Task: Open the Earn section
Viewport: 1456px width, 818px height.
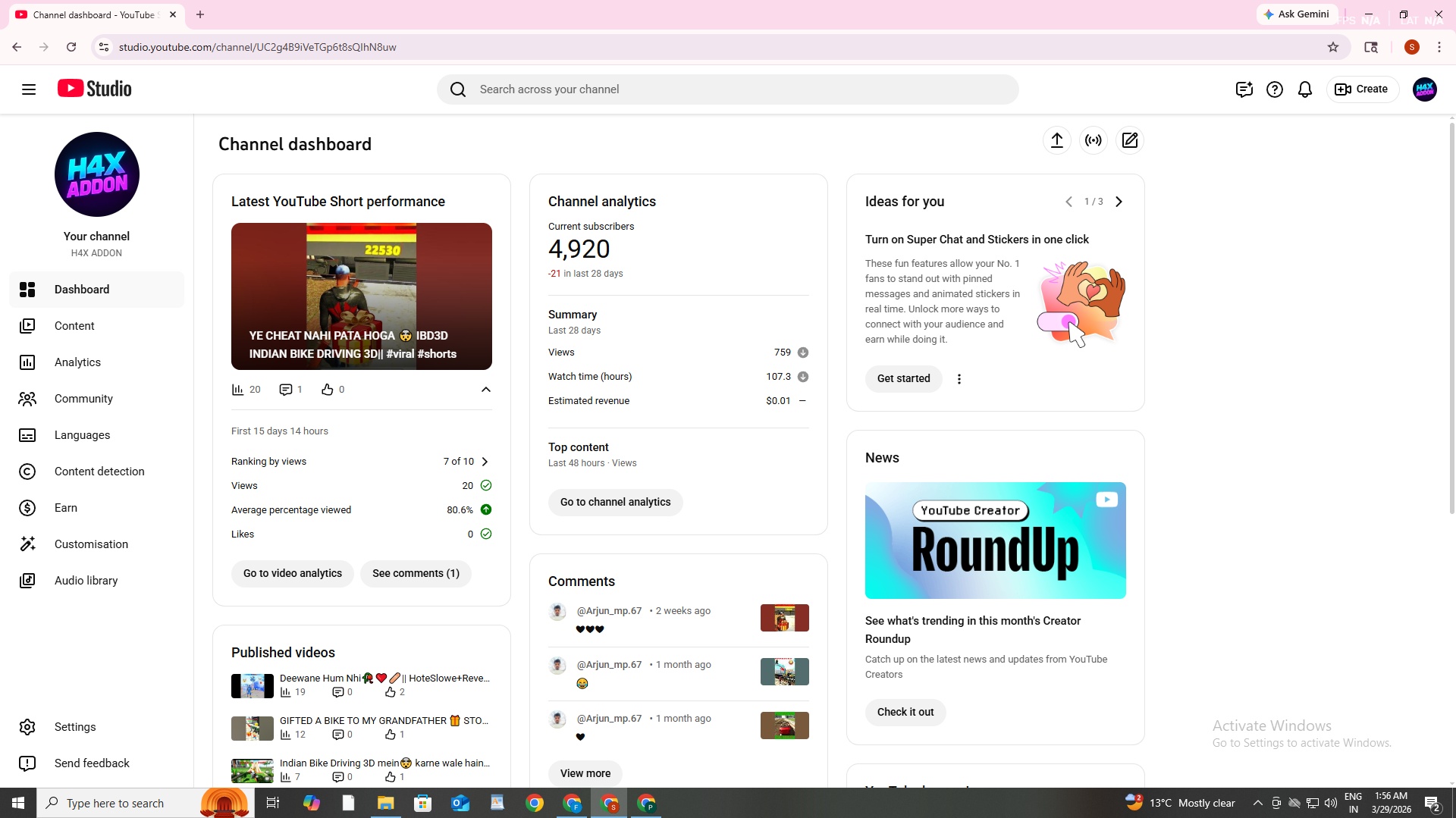Action: pyautogui.click(x=65, y=508)
